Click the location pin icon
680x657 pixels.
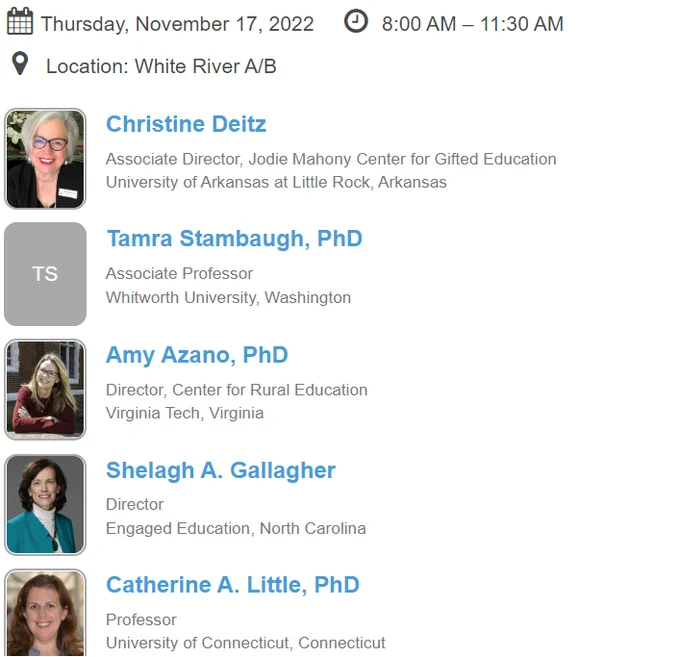pyautogui.click(x=20, y=64)
